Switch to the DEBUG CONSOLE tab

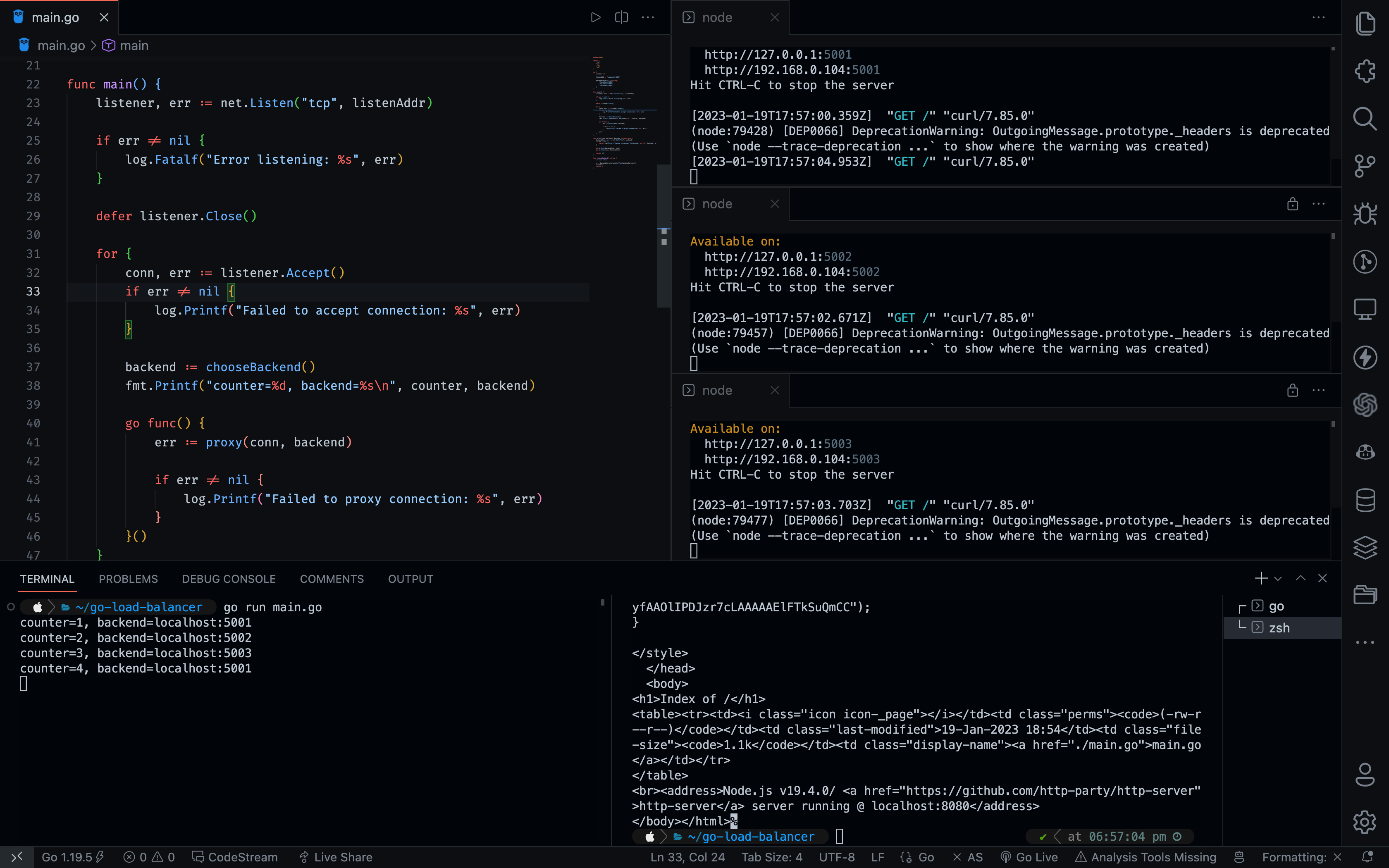pos(229,579)
